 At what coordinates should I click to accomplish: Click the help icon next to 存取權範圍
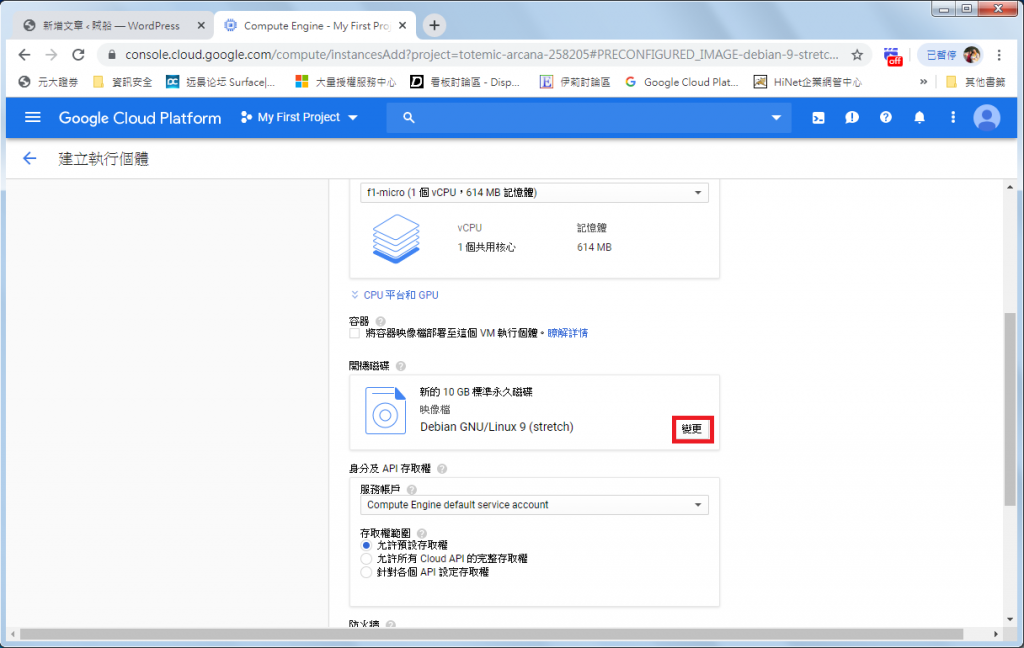coord(422,534)
